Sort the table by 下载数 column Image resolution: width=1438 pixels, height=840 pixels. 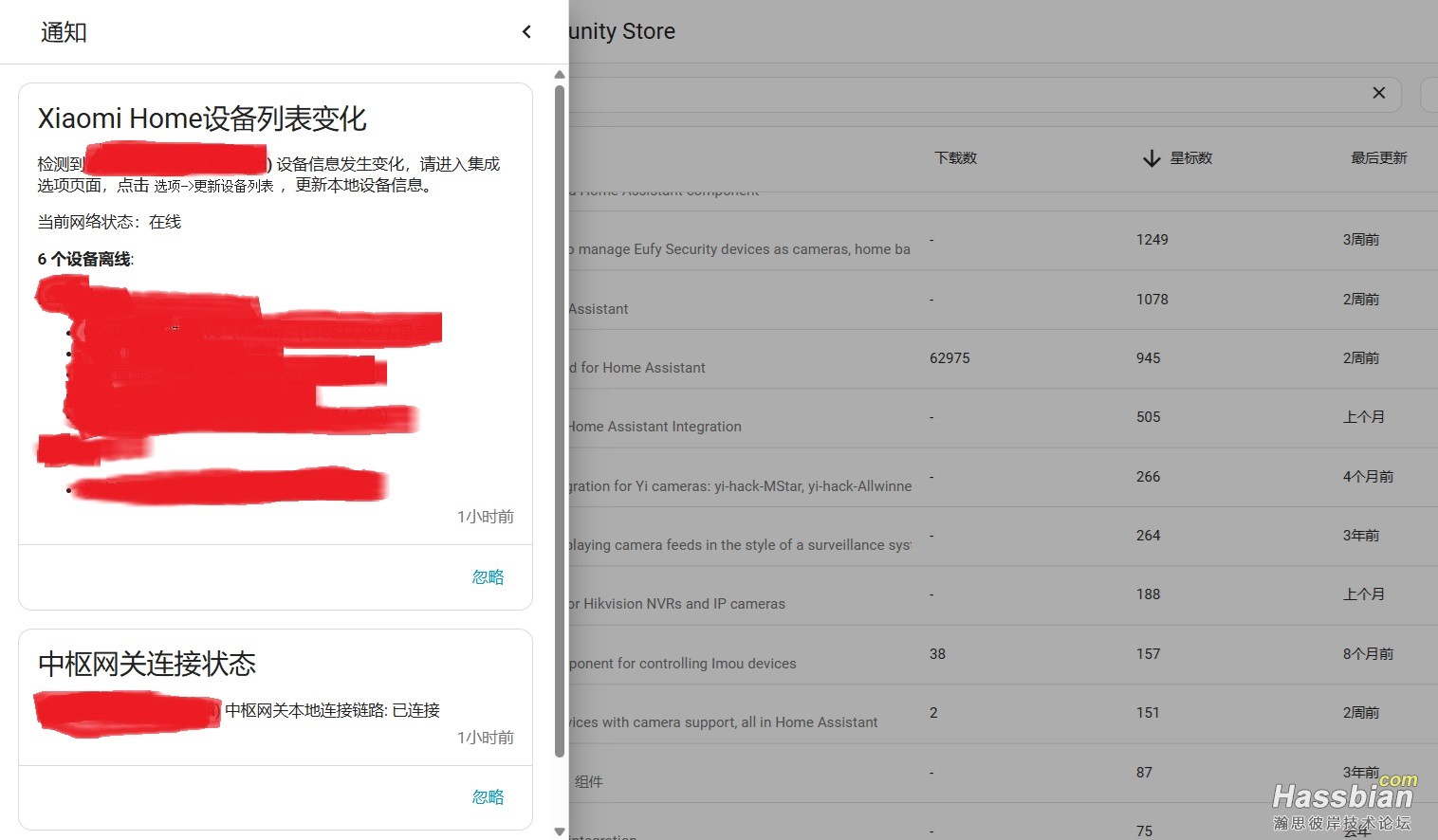click(955, 158)
